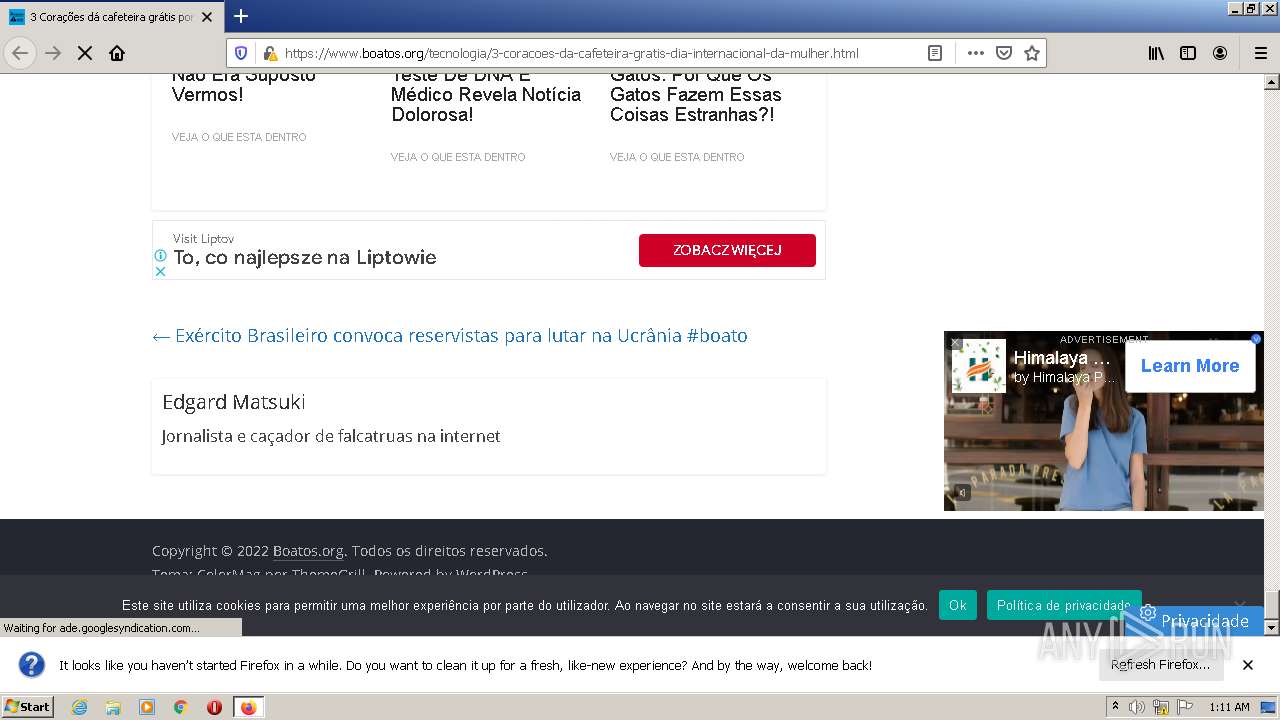Show sidebars icon
Image resolution: width=1280 pixels, height=720 pixels.
click(1188, 53)
